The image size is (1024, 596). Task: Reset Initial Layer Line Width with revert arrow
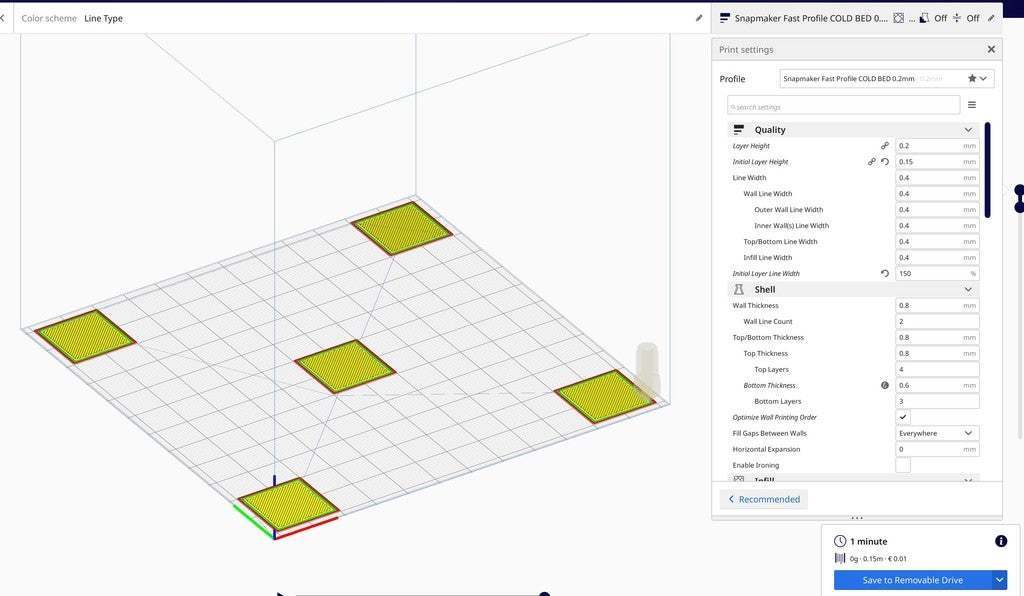point(885,274)
